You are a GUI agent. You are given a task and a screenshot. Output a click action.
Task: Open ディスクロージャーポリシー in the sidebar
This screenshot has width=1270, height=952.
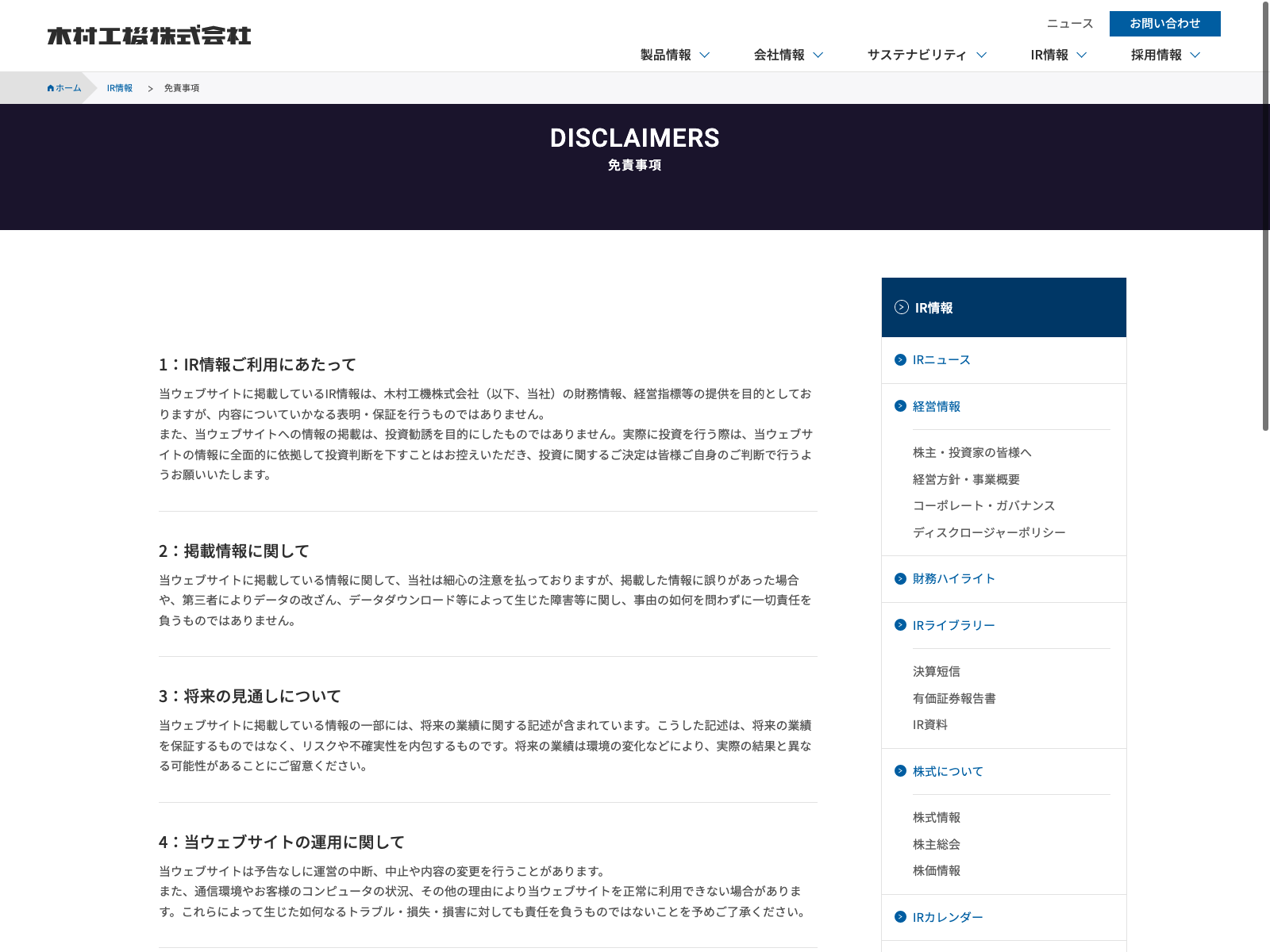click(x=989, y=532)
